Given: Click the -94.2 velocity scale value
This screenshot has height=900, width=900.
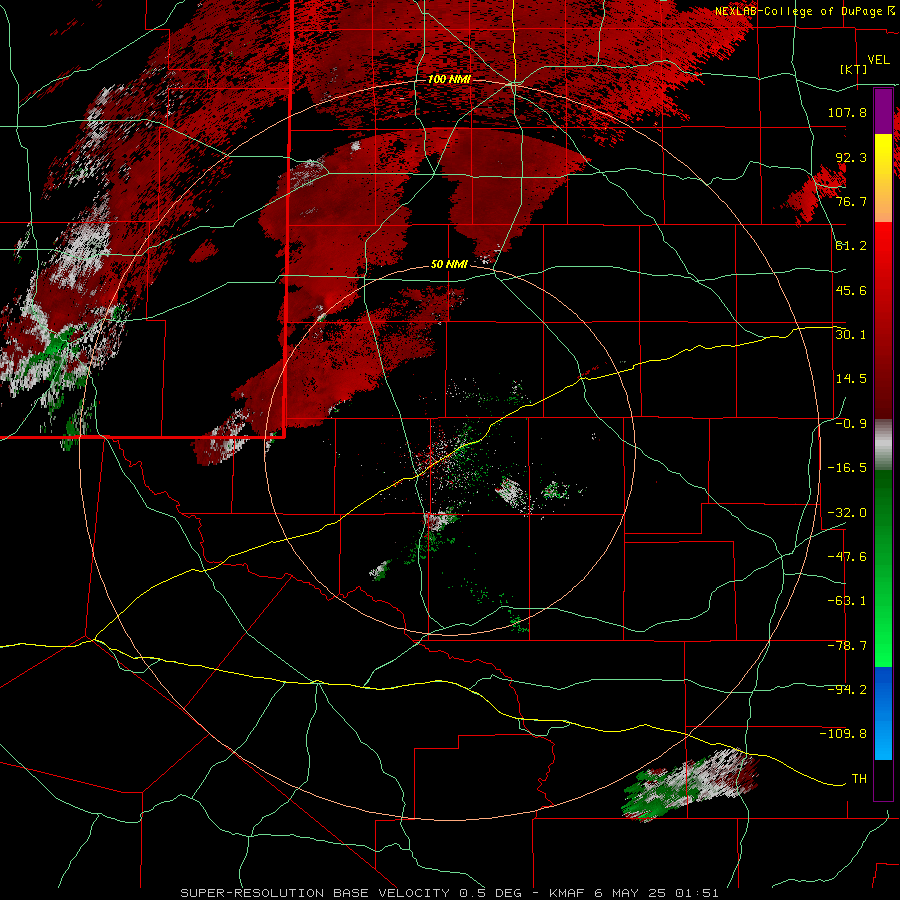Looking at the screenshot, I should [x=847, y=690].
